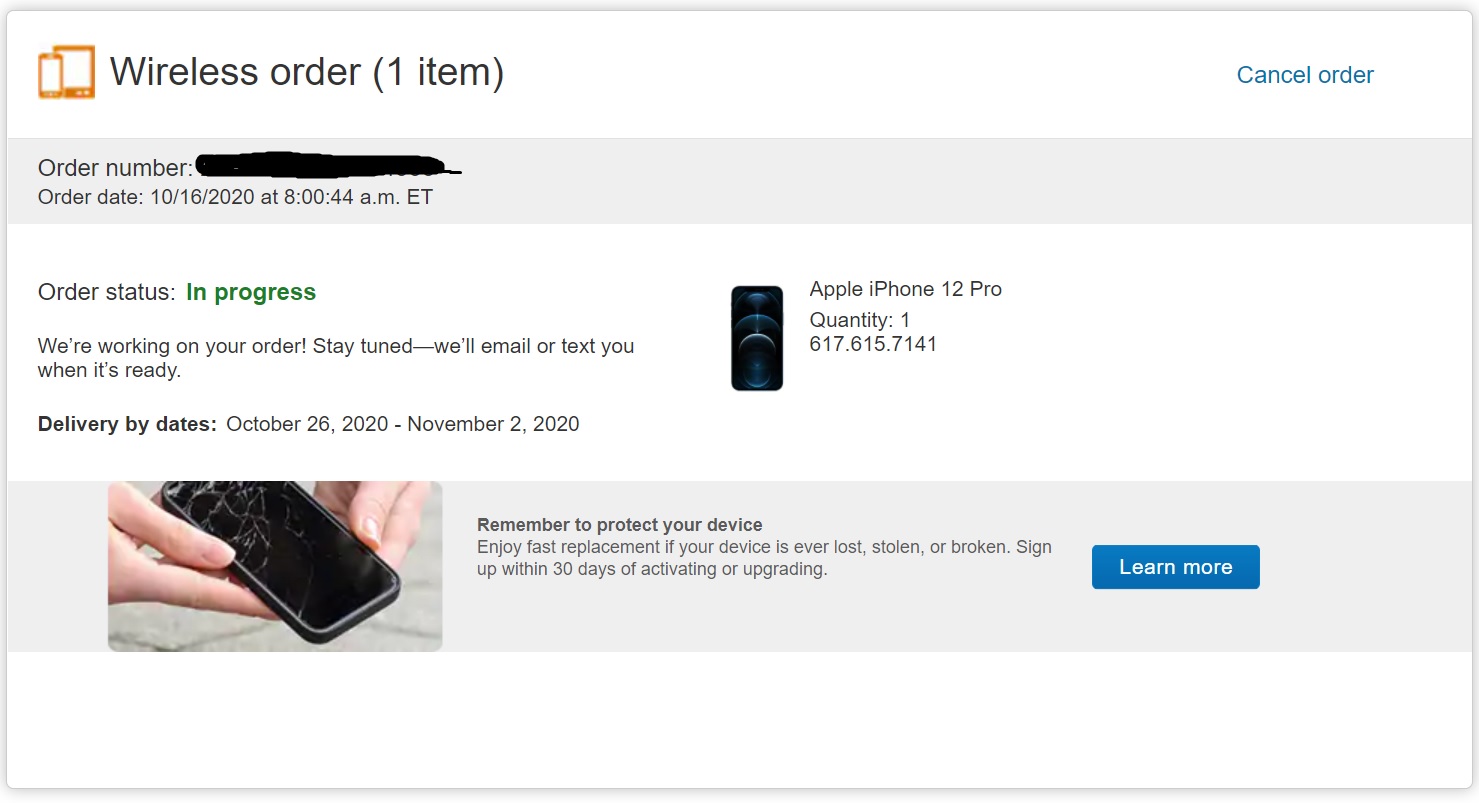Click the phone number 617.615.7141

[x=873, y=345]
